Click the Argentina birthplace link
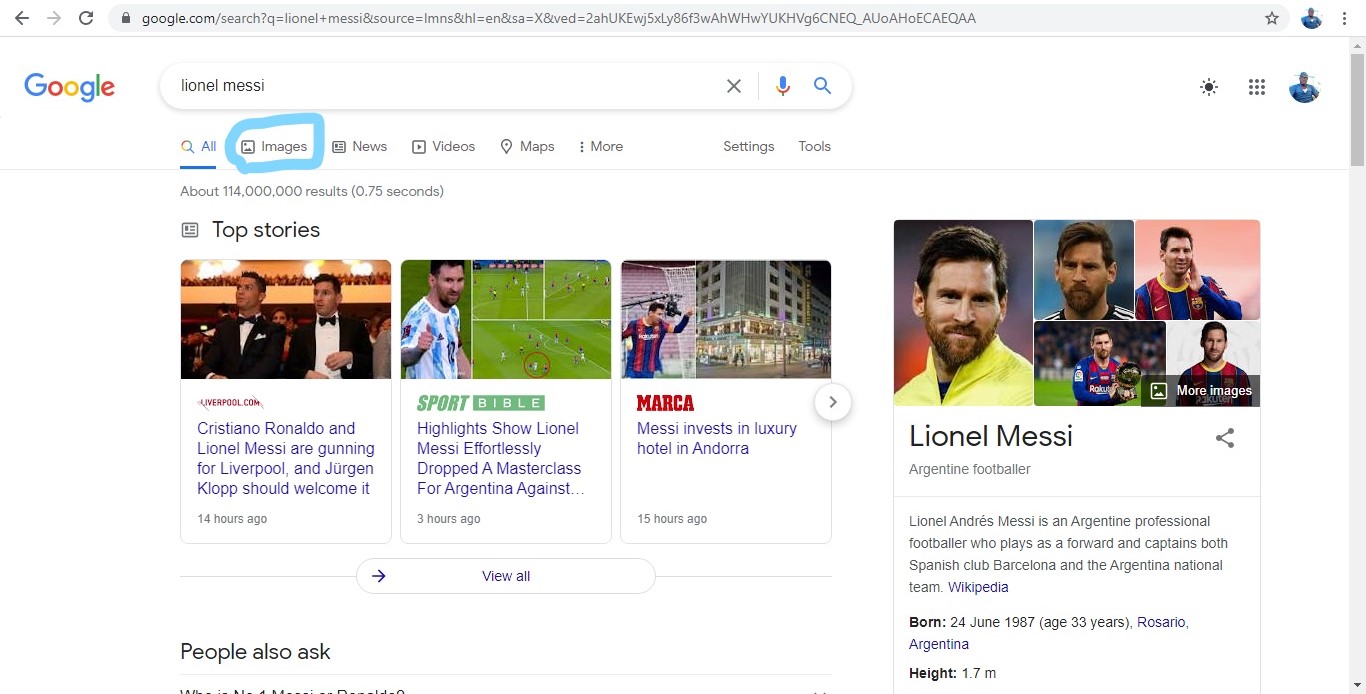This screenshot has height=694, width=1366. tap(939, 644)
